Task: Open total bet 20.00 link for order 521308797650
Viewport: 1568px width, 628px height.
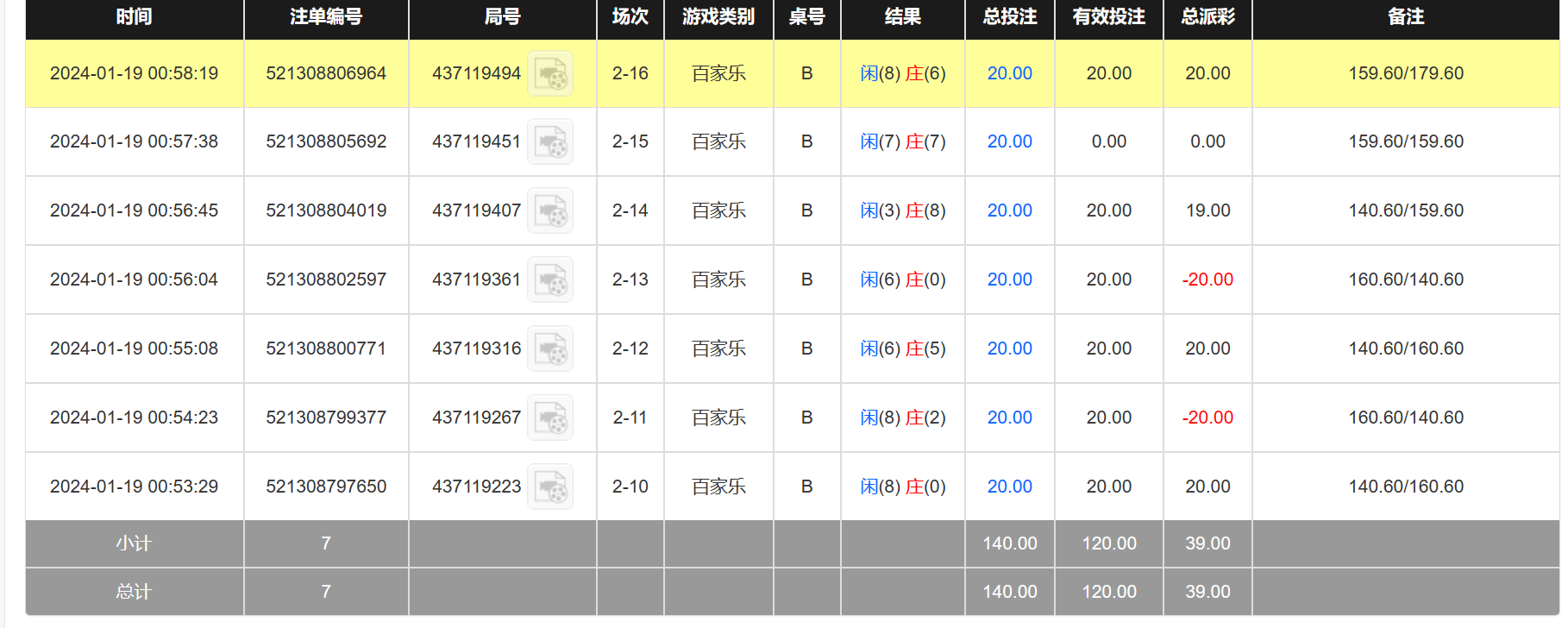Action: tap(1010, 487)
